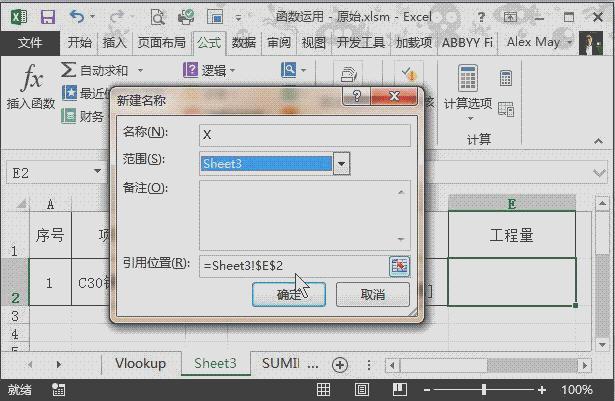
Task: Select row 3 header
Action: (15, 316)
